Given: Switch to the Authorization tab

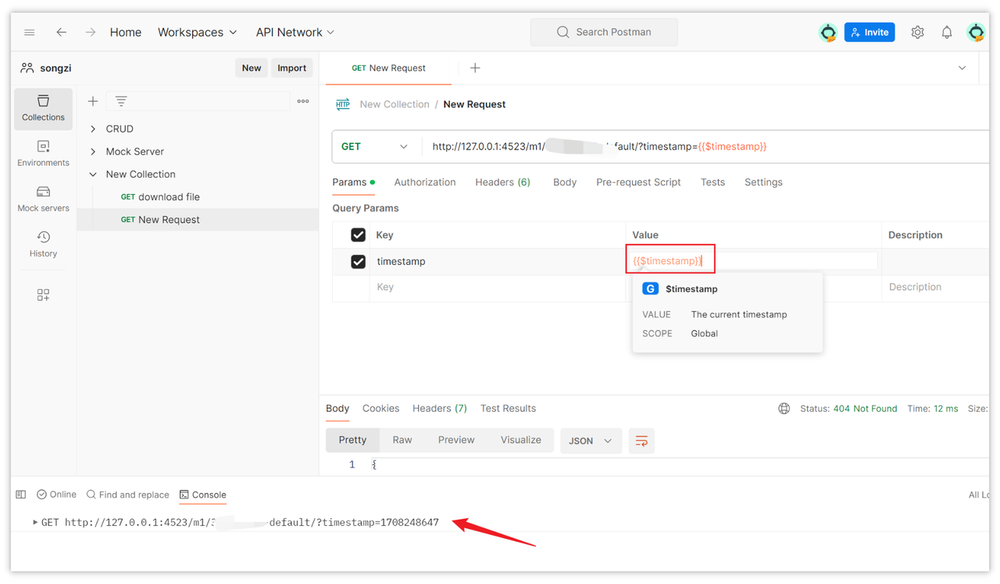Looking at the screenshot, I should point(424,182).
